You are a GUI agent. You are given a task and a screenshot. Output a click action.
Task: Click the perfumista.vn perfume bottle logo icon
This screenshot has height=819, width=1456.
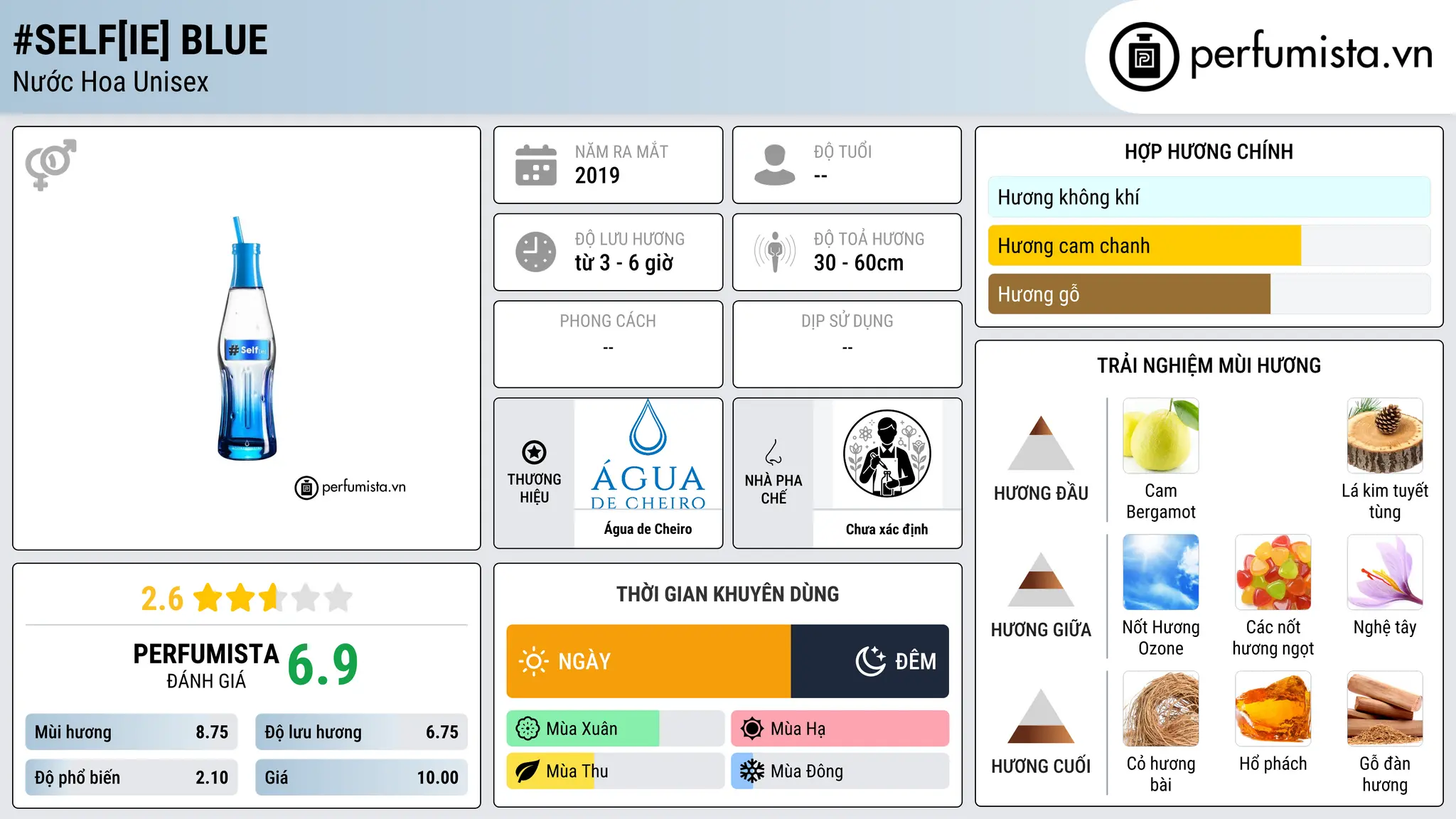tap(1144, 57)
